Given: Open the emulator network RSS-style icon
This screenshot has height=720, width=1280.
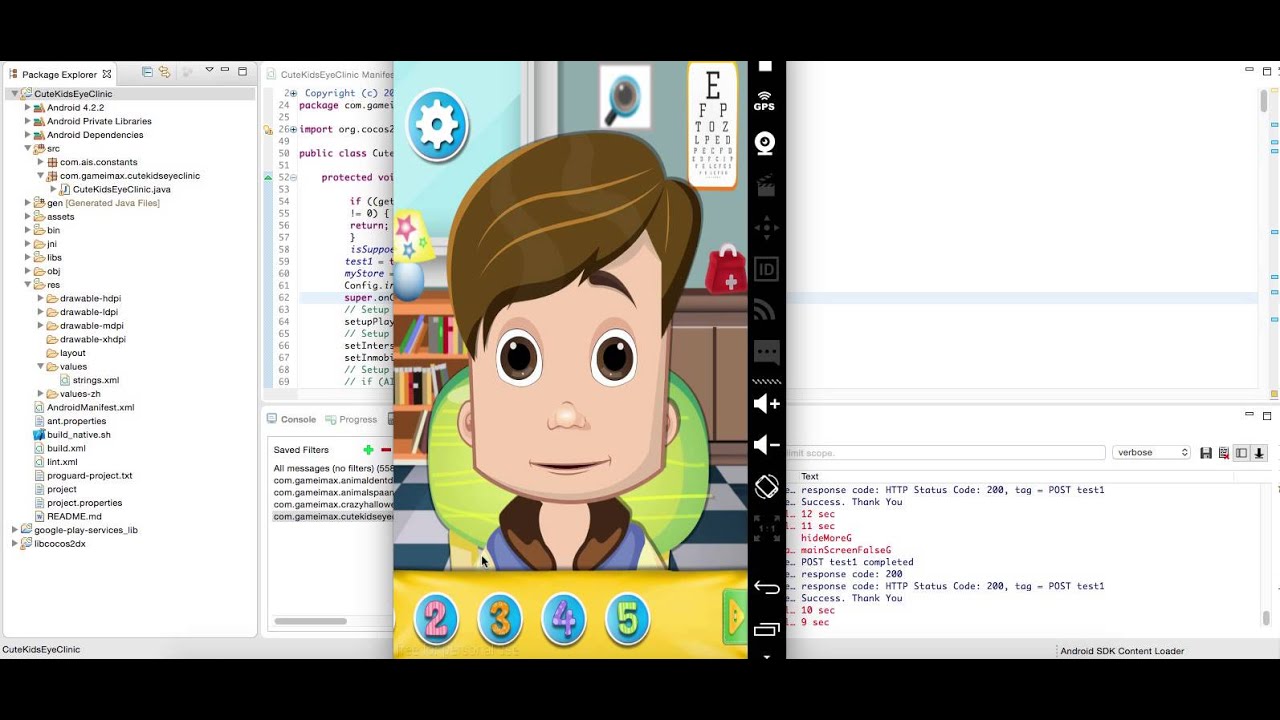Looking at the screenshot, I should [765, 310].
